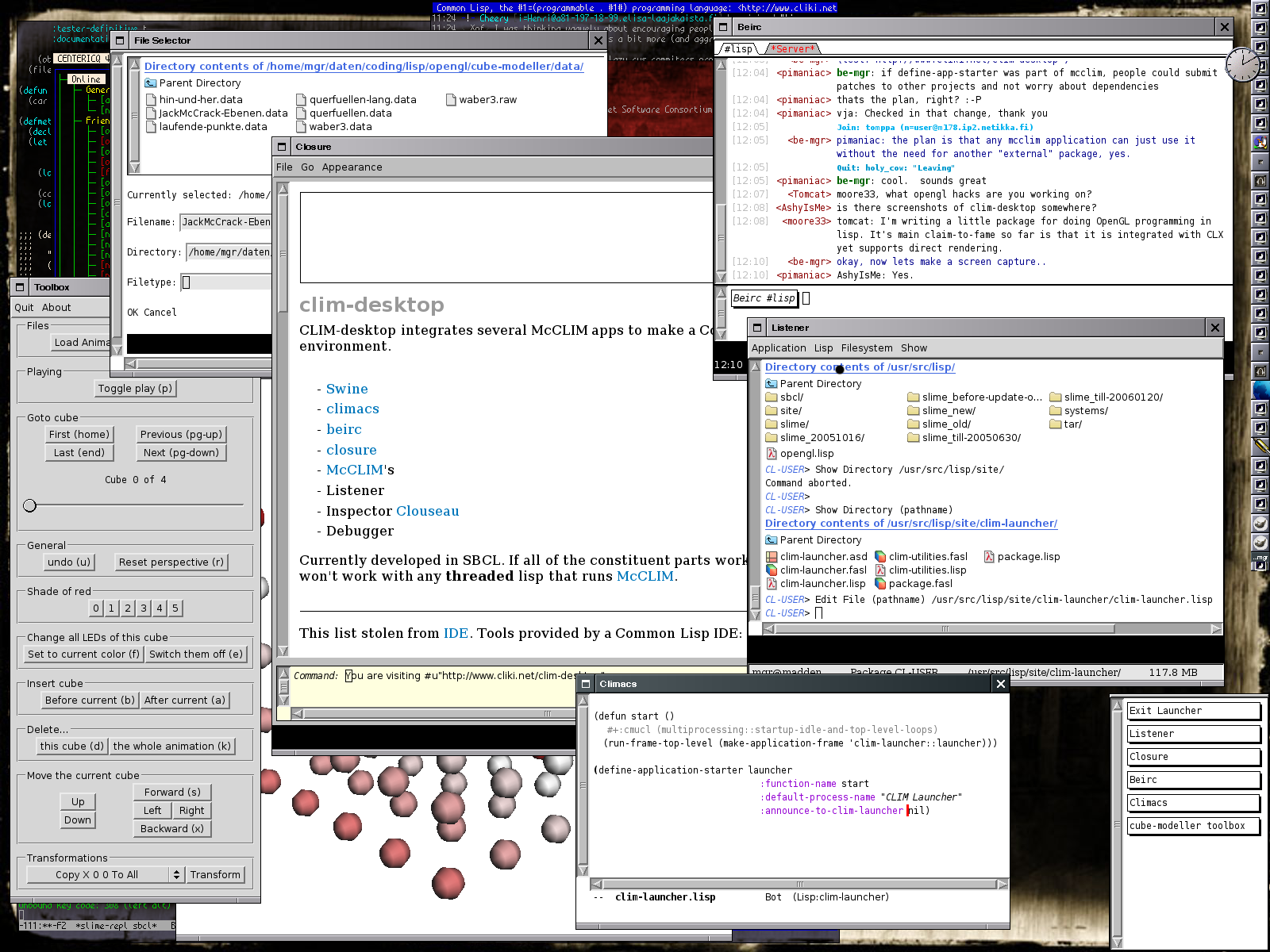This screenshot has height=952, width=1270.
Task: Click undo (u) button in Toolbox
Action: pyautogui.click(x=69, y=562)
